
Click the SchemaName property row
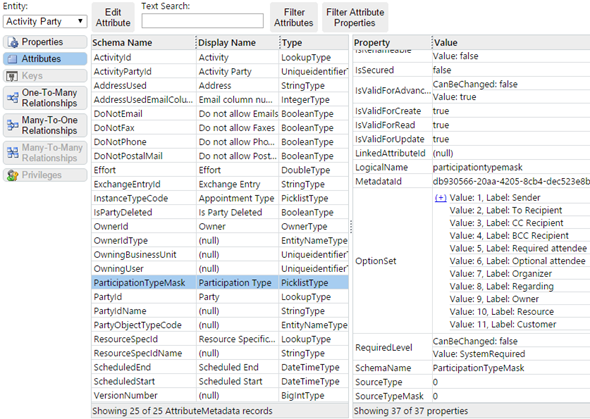click(x=471, y=368)
